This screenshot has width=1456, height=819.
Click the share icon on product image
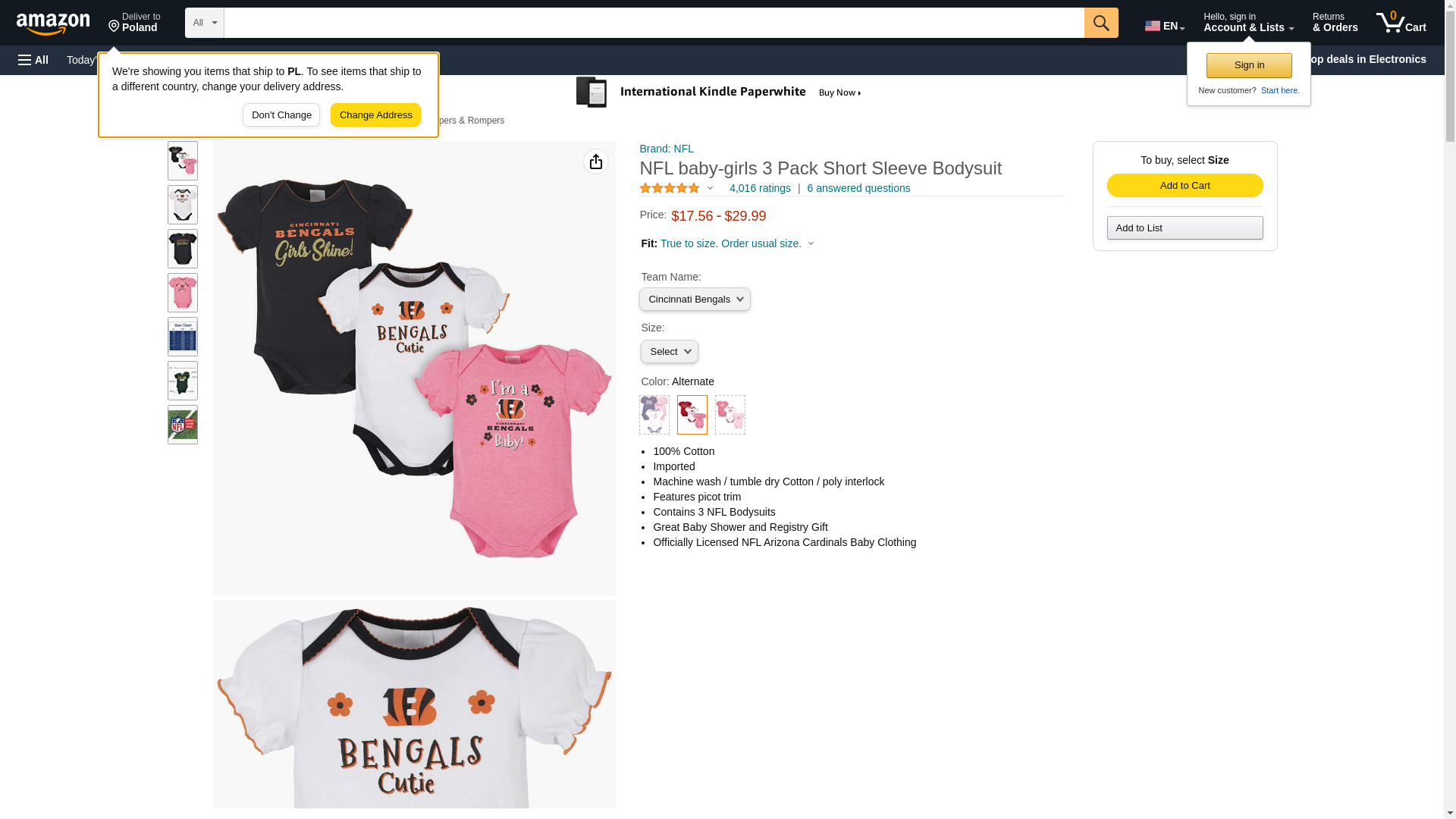595,162
